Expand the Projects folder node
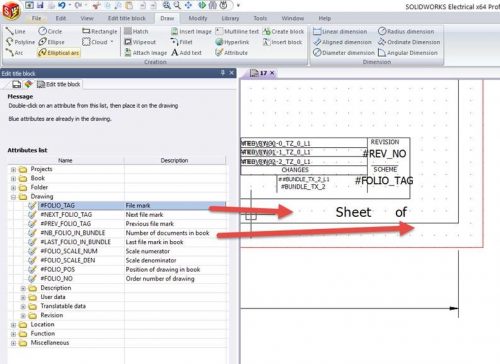Image resolution: width=500 pixels, height=364 pixels. pyautogui.click(x=13, y=170)
